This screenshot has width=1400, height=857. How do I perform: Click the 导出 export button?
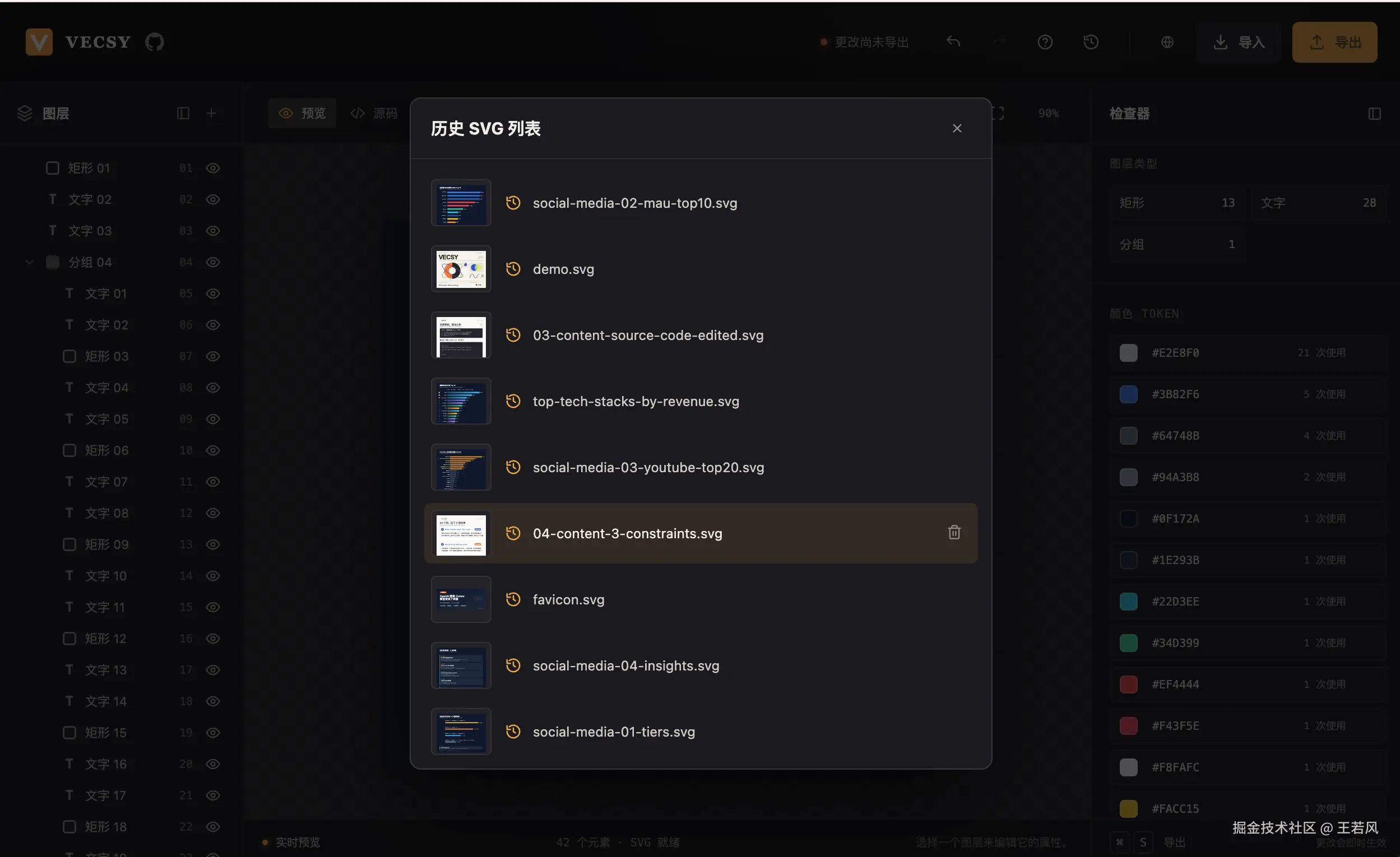click(1334, 42)
